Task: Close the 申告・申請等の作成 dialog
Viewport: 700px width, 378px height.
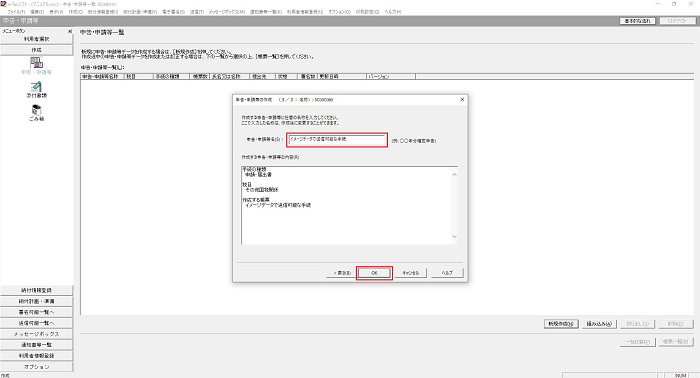Action: 462,100
